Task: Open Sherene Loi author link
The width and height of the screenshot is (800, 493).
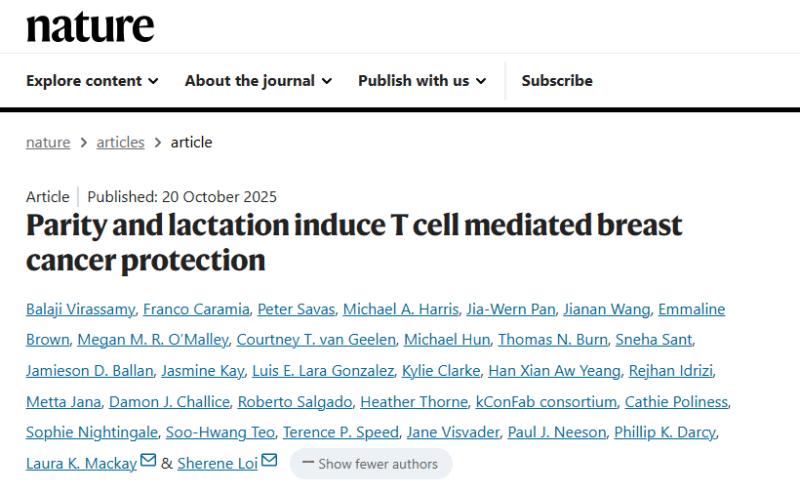Action: pos(219,463)
